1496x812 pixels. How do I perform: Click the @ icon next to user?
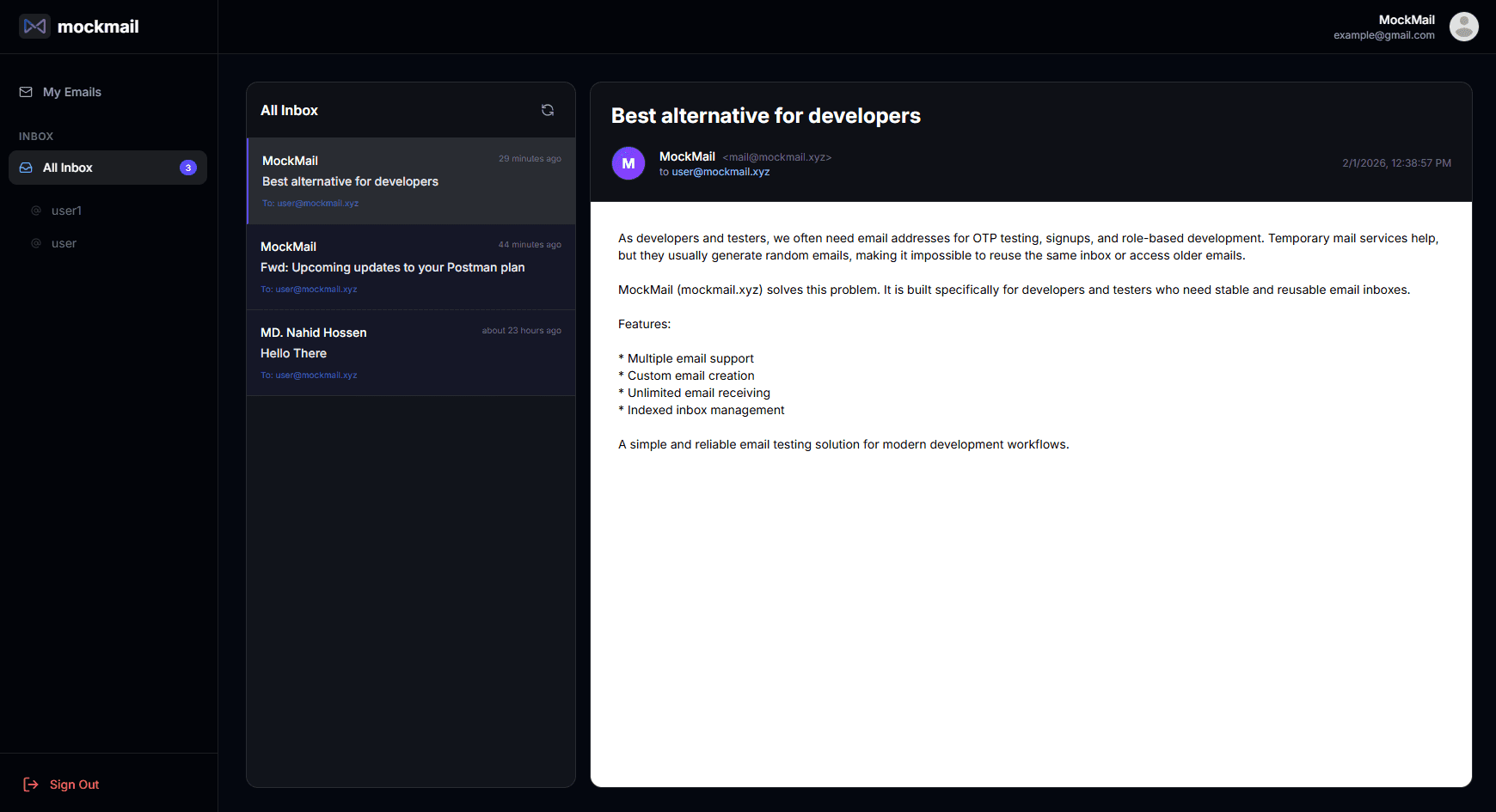35,243
